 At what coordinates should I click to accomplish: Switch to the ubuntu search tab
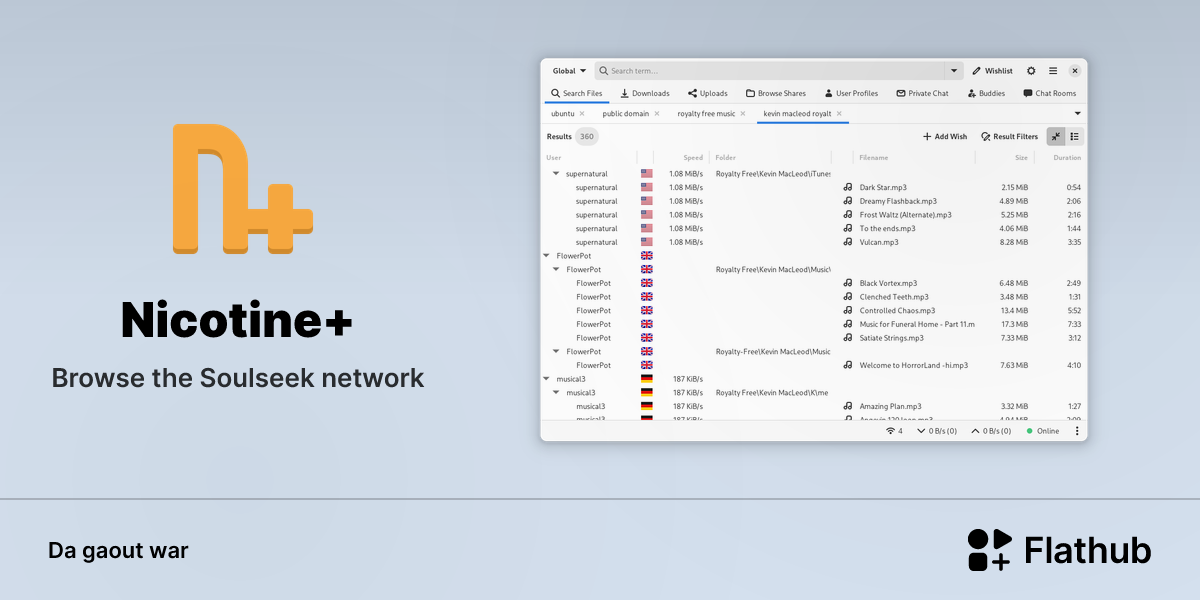pyautogui.click(x=563, y=114)
